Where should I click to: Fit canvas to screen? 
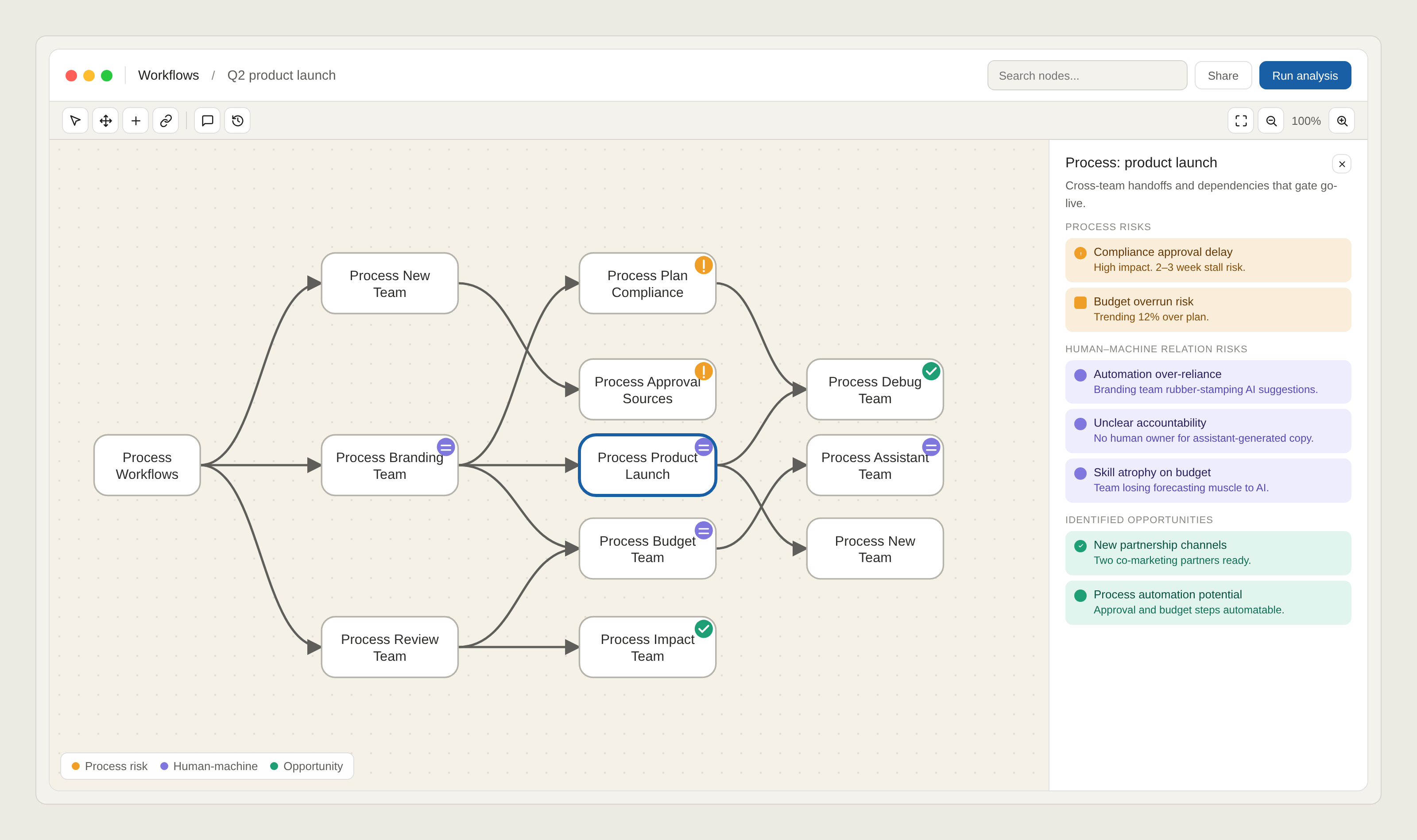1241,120
